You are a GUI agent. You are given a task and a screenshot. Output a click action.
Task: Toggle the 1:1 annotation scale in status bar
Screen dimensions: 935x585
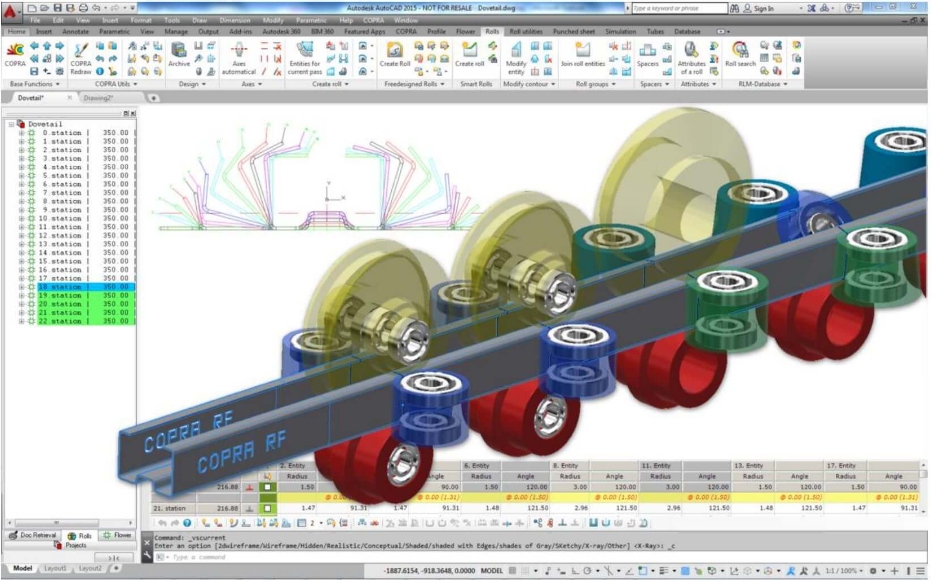[842, 571]
